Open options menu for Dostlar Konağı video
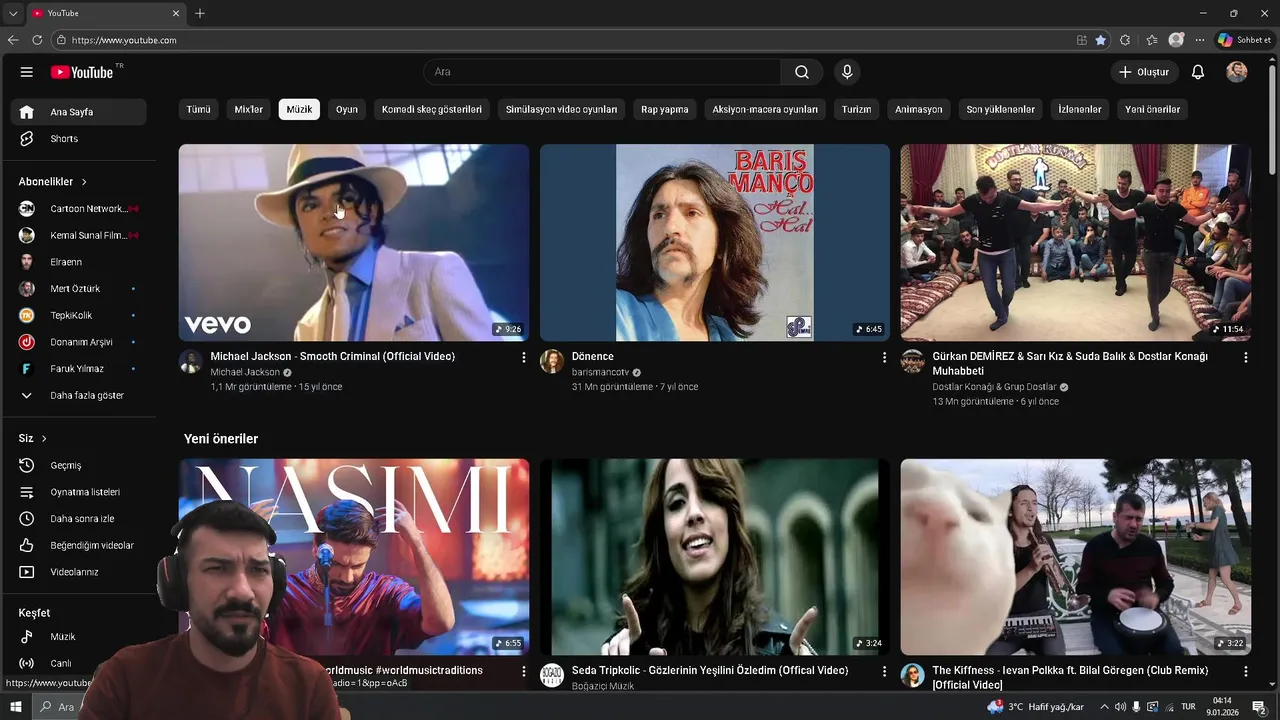 (x=1245, y=357)
